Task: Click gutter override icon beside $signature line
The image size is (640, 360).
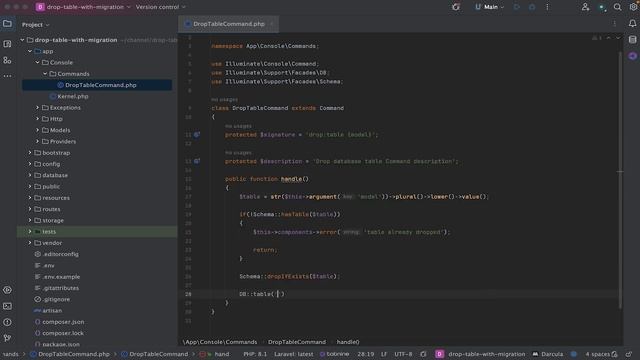Action: point(197,134)
